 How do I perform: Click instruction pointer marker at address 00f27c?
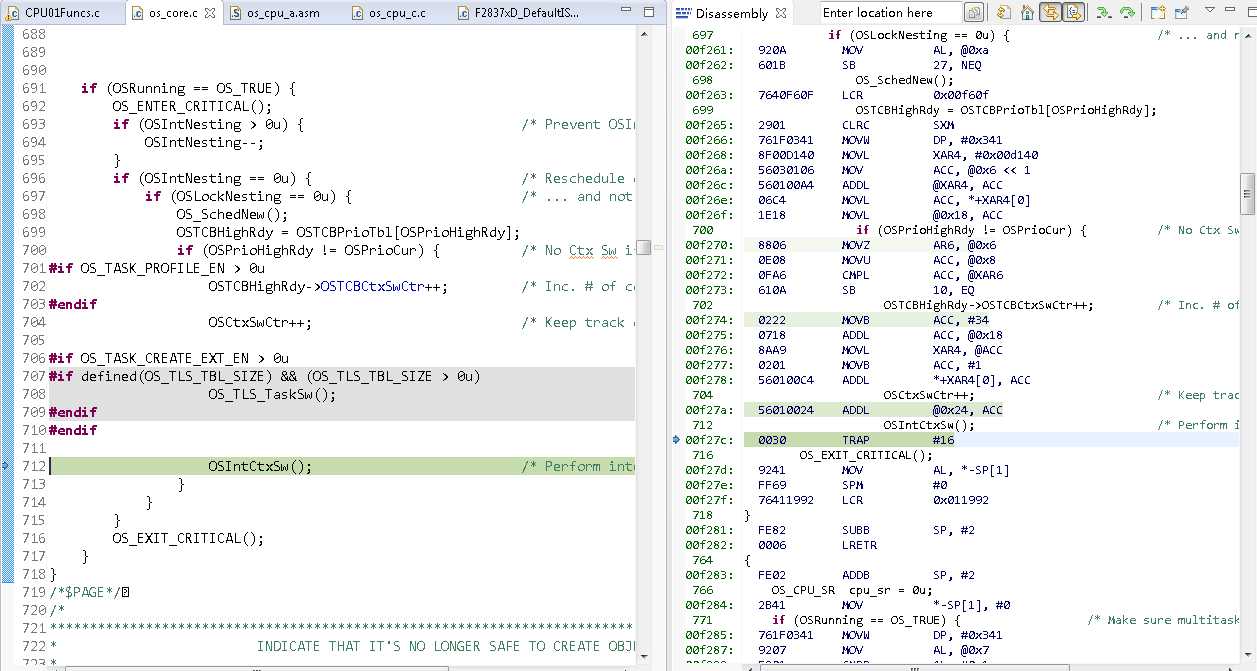(x=677, y=440)
